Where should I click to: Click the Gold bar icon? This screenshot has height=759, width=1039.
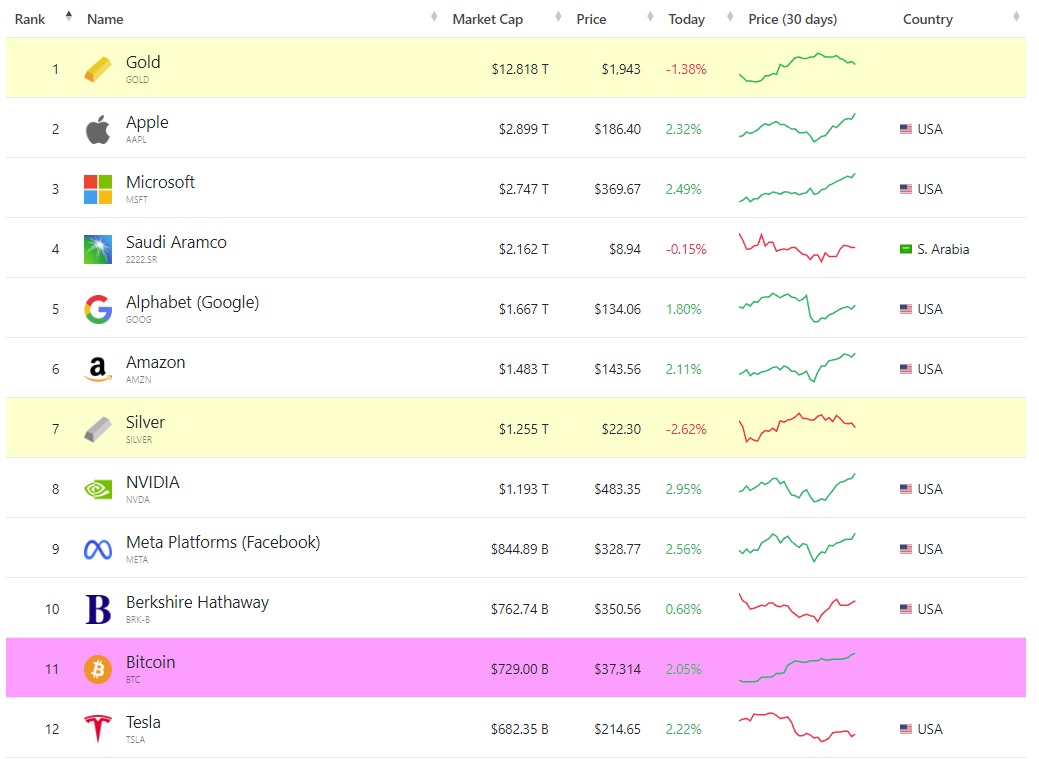97,69
